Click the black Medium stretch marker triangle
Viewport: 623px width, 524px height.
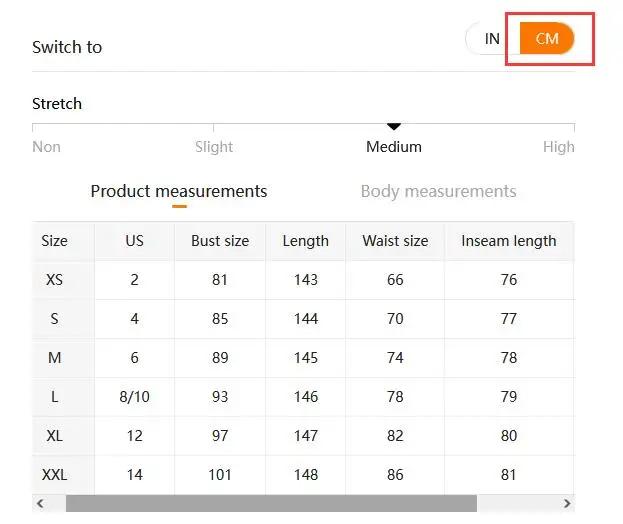[x=394, y=126]
